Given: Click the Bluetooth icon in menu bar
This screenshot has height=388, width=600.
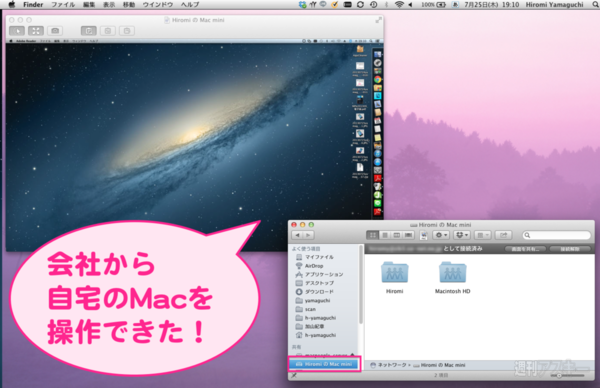Looking at the screenshot, I should (x=386, y=5).
